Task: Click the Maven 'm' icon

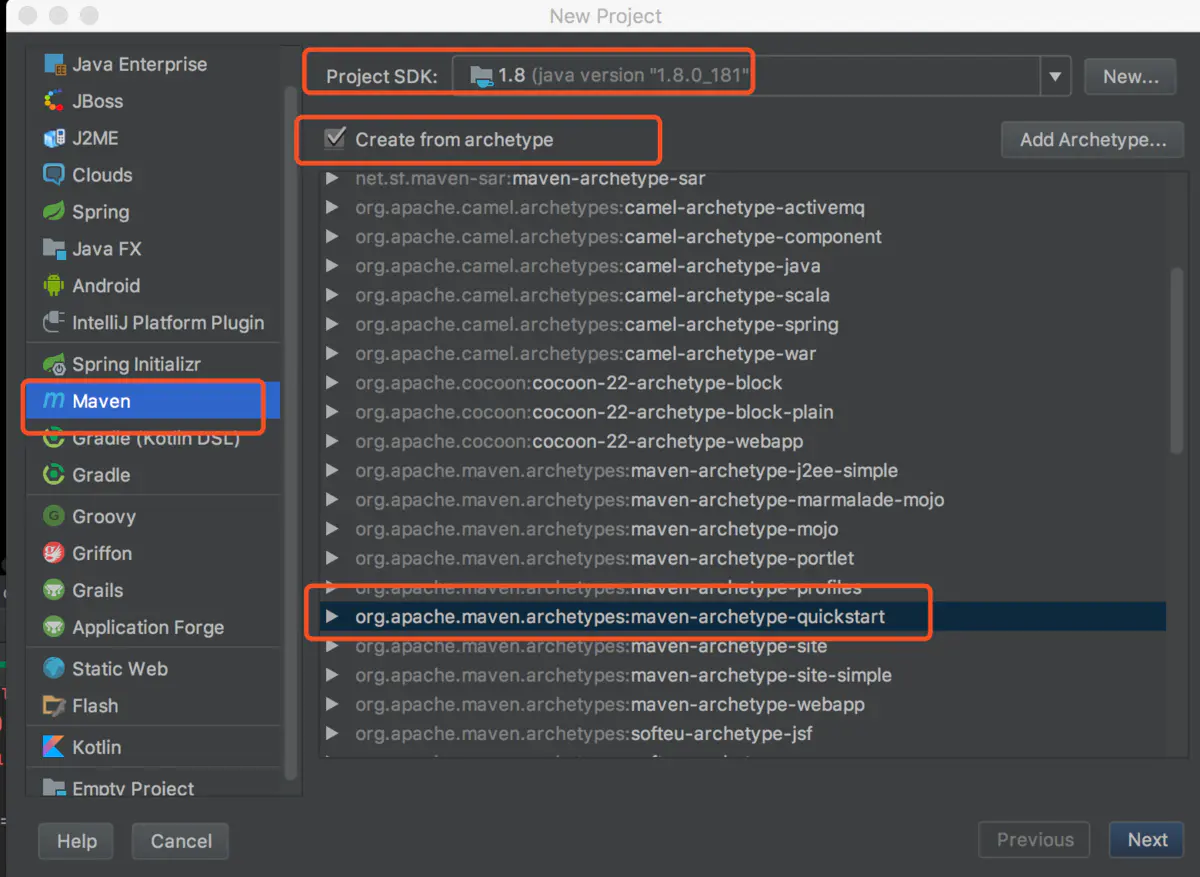Action: pos(54,401)
